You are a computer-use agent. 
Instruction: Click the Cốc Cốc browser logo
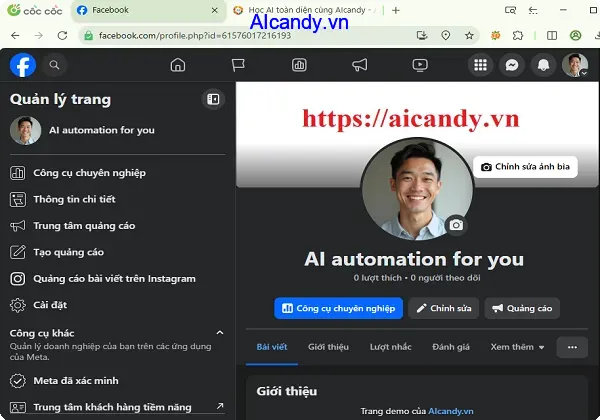34,10
